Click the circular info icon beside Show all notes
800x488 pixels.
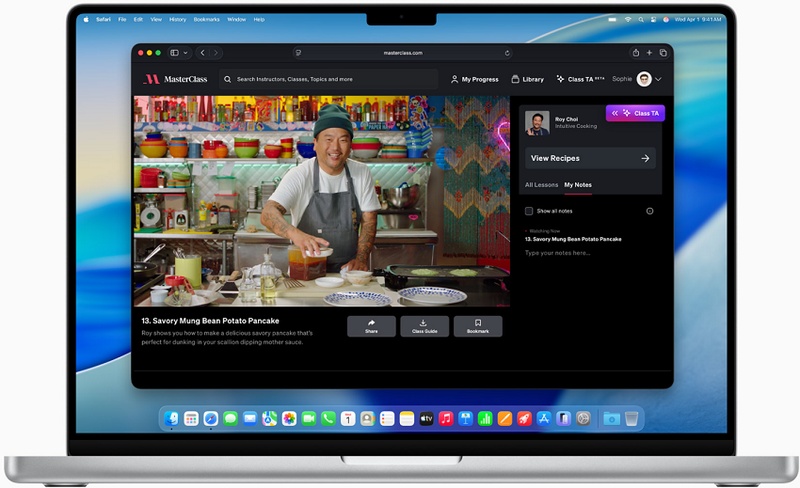tap(649, 211)
